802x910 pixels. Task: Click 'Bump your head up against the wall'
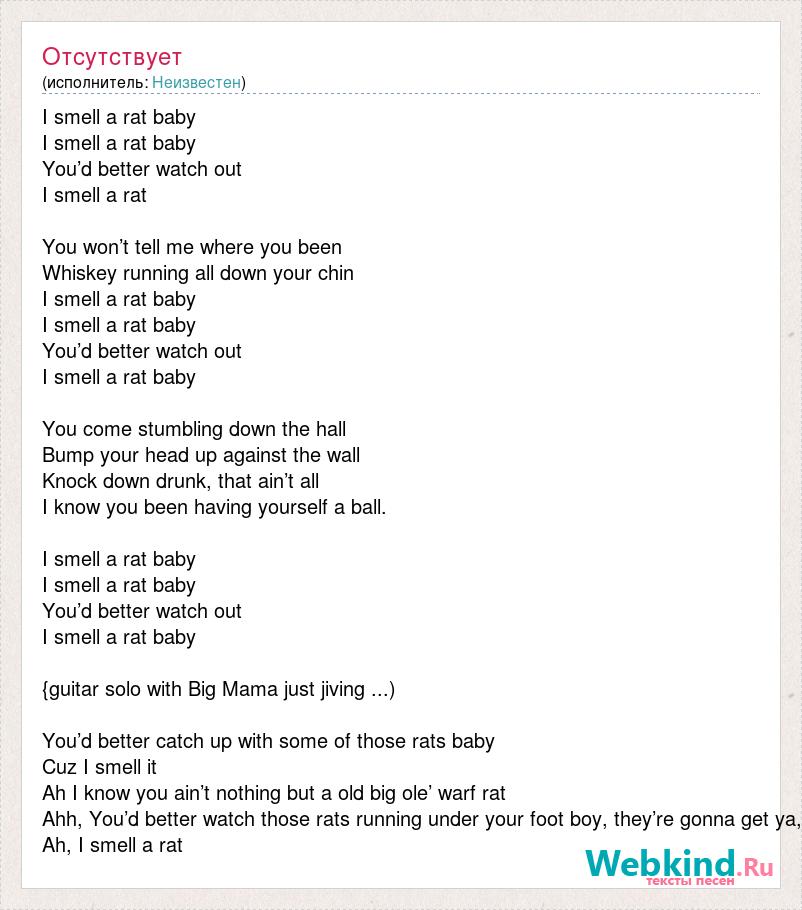(201, 456)
